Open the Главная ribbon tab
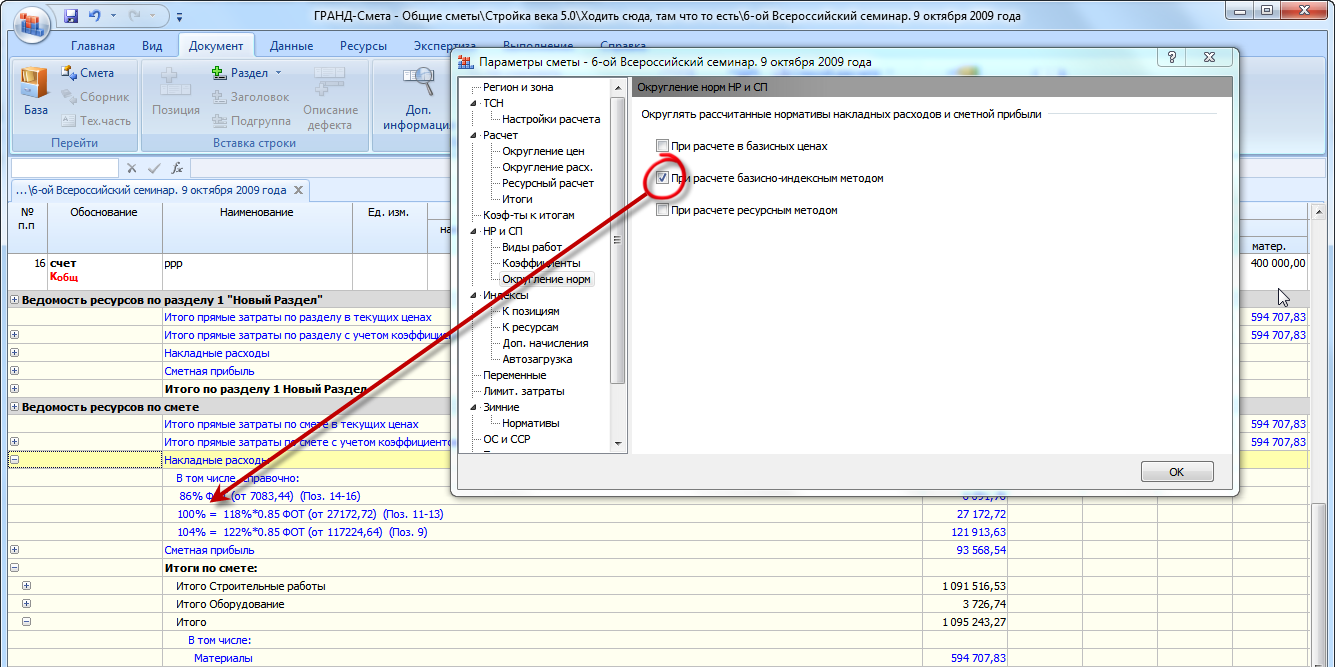This screenshot has width=1335, height=667. (93, 46)
